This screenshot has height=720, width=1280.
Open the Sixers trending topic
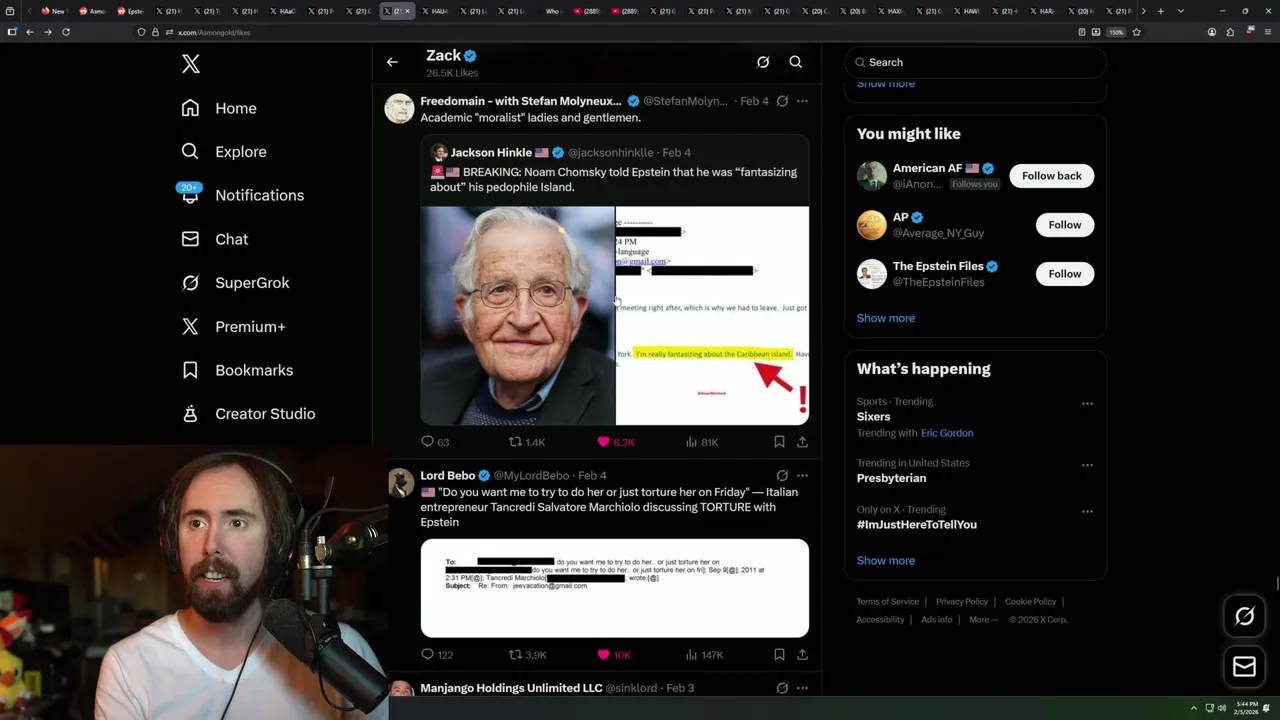pyautogui.click(x=873, y=417)
